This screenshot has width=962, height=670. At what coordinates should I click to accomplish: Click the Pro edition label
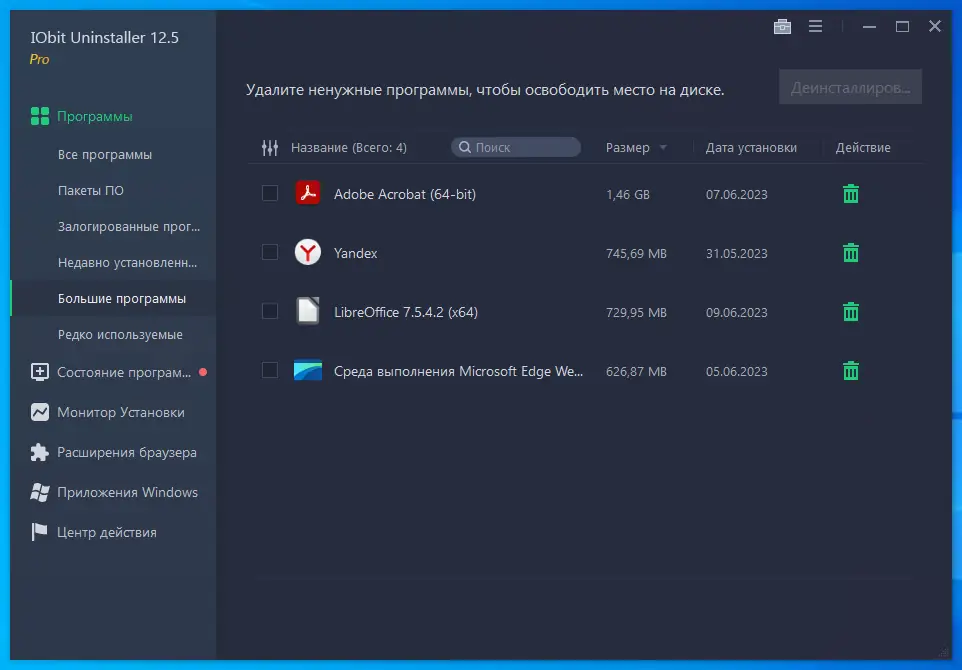click(39, 60)
